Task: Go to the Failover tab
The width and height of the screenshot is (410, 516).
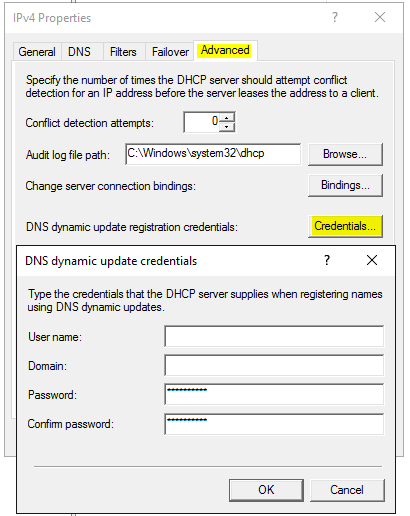Action: point(170,52)
